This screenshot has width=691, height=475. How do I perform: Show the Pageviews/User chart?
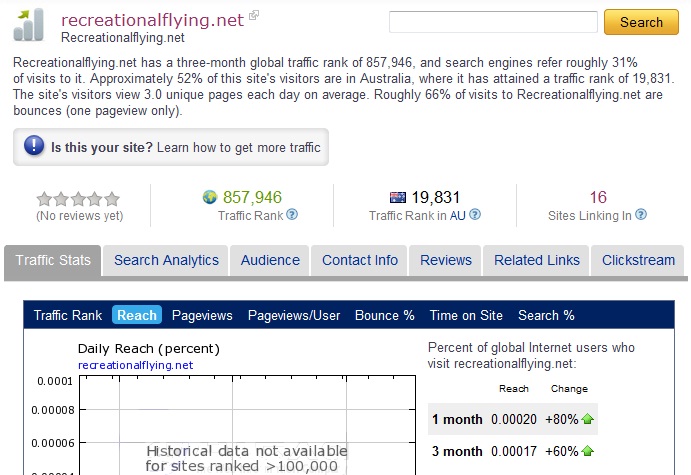294,315
